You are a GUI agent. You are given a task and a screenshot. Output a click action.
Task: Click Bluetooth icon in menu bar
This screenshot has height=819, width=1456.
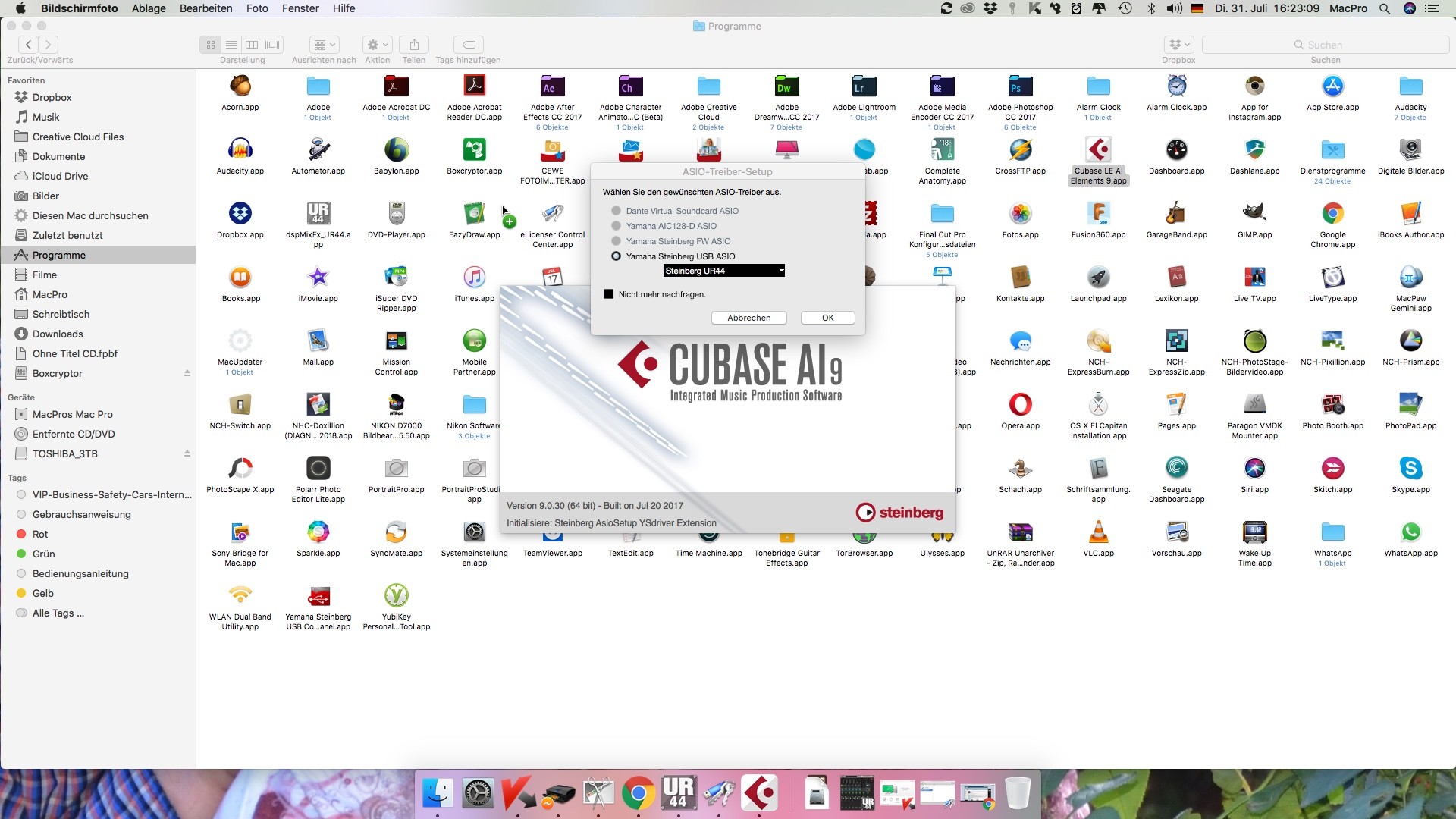pos(1151,8)
